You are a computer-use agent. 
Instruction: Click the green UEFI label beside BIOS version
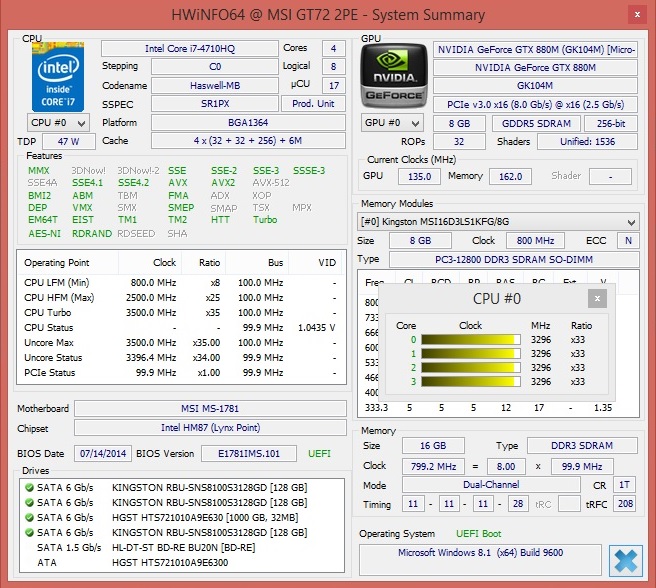tap(319, 454)
